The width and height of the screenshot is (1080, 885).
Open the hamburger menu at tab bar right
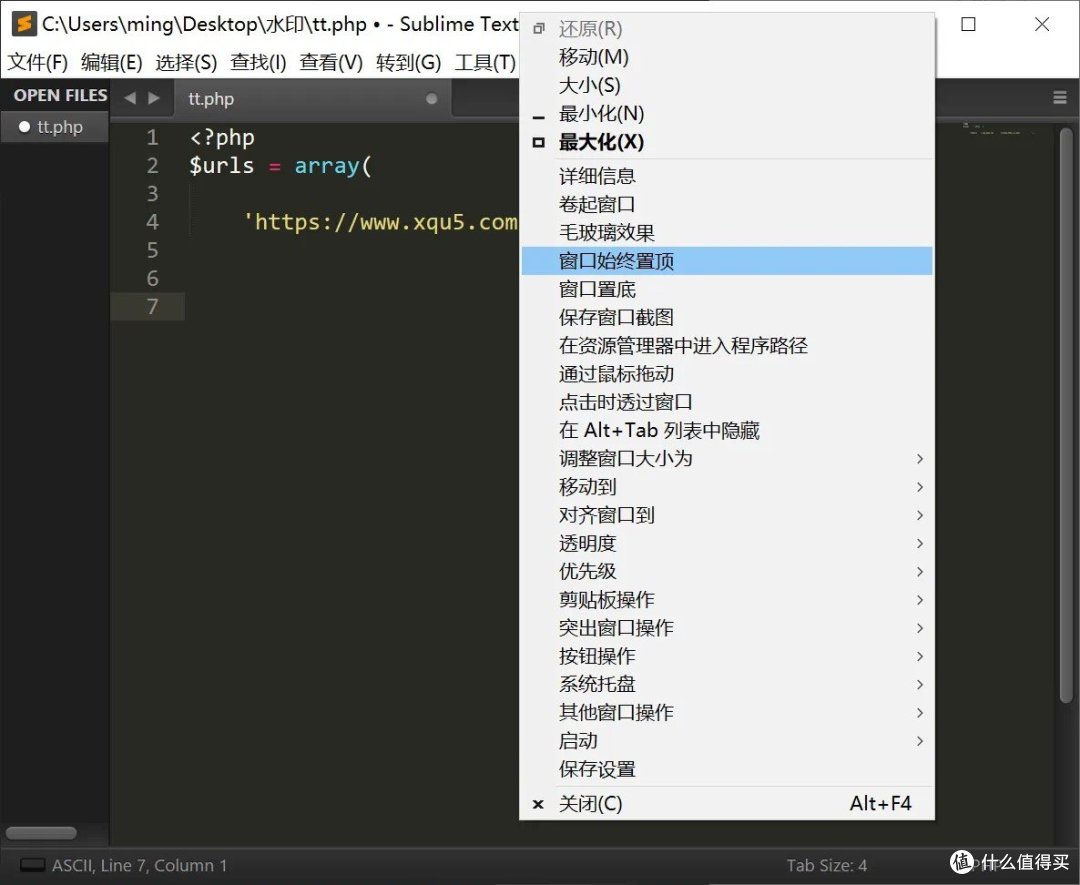click(x=1059, y=98)
